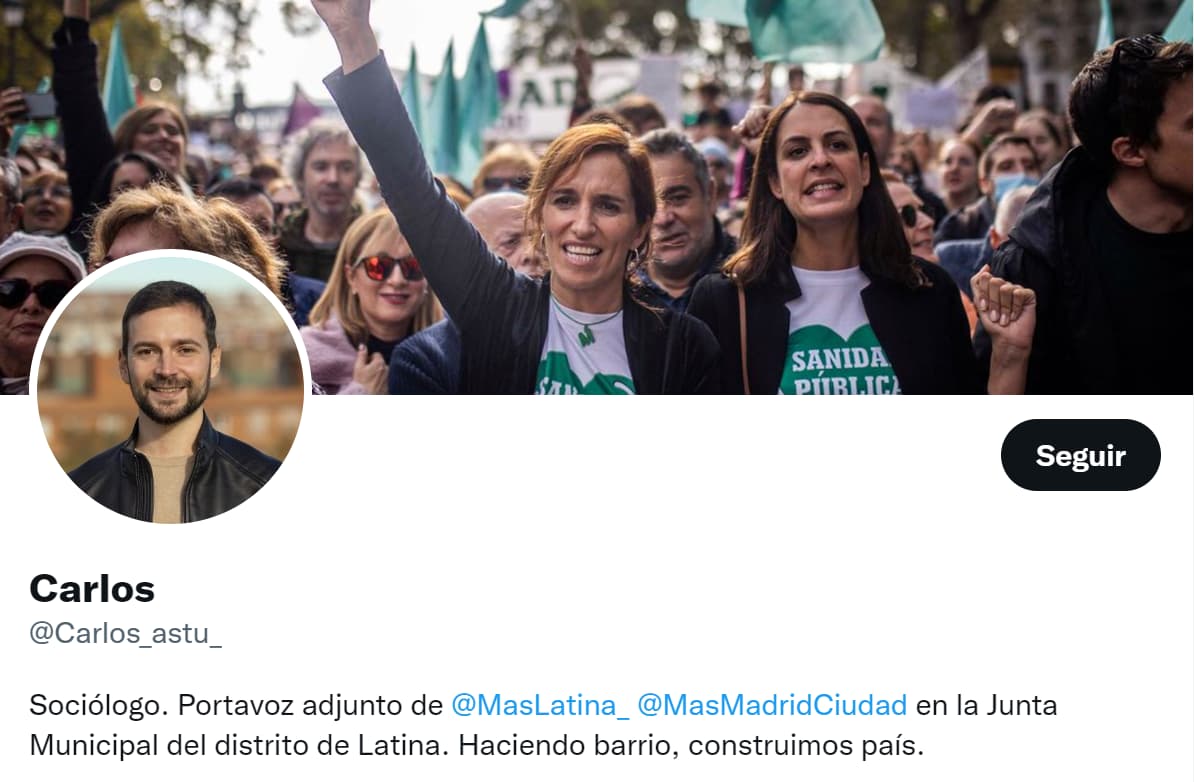
Task: Select the @Carlos_astu_ handle text
Action: pos(126,633)
